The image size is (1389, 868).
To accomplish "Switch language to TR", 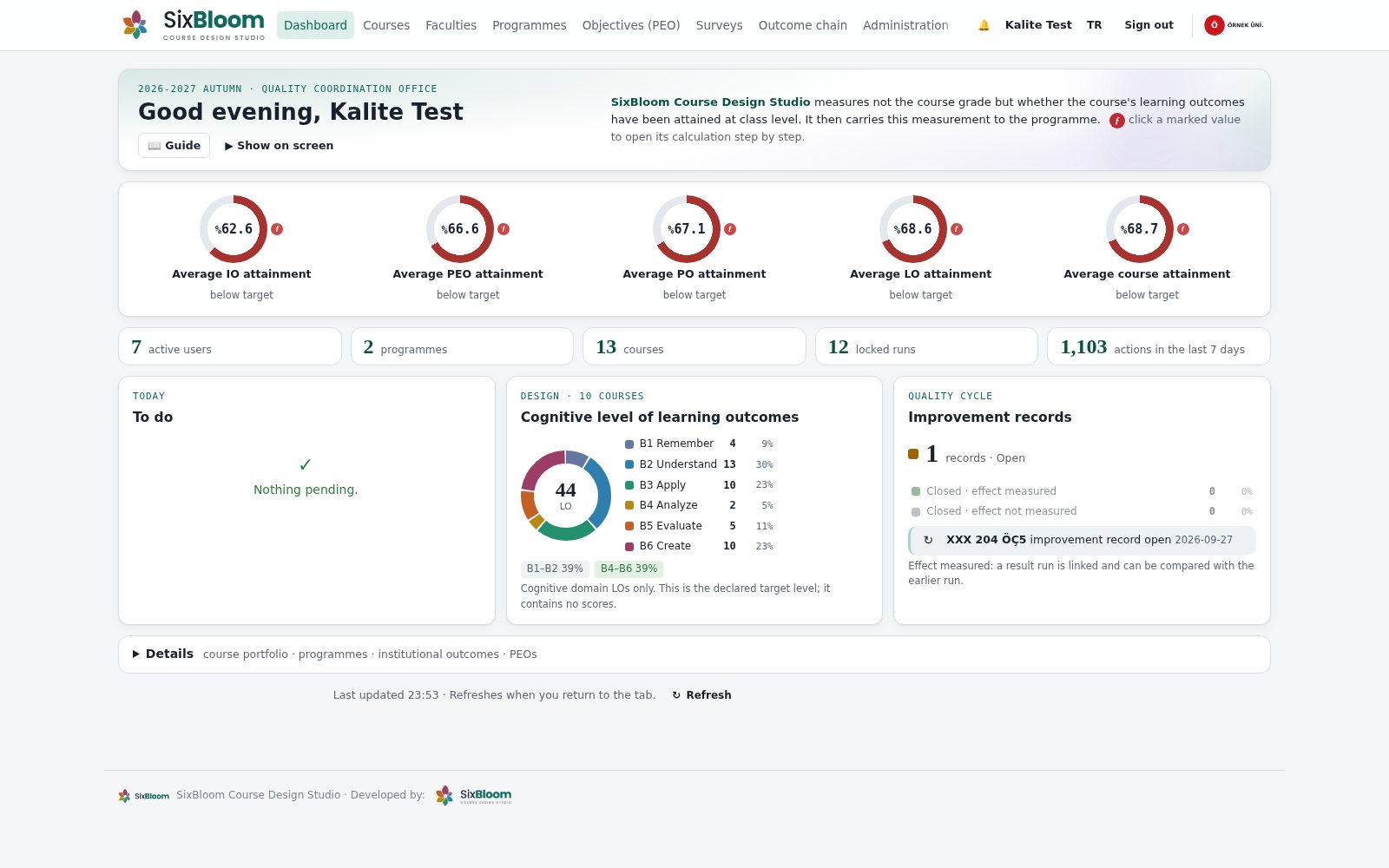I will [1094, 25].
